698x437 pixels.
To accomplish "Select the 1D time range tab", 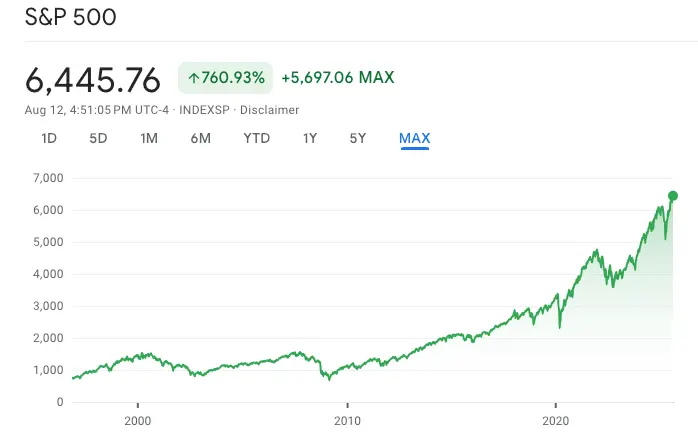I will (49, 139).
